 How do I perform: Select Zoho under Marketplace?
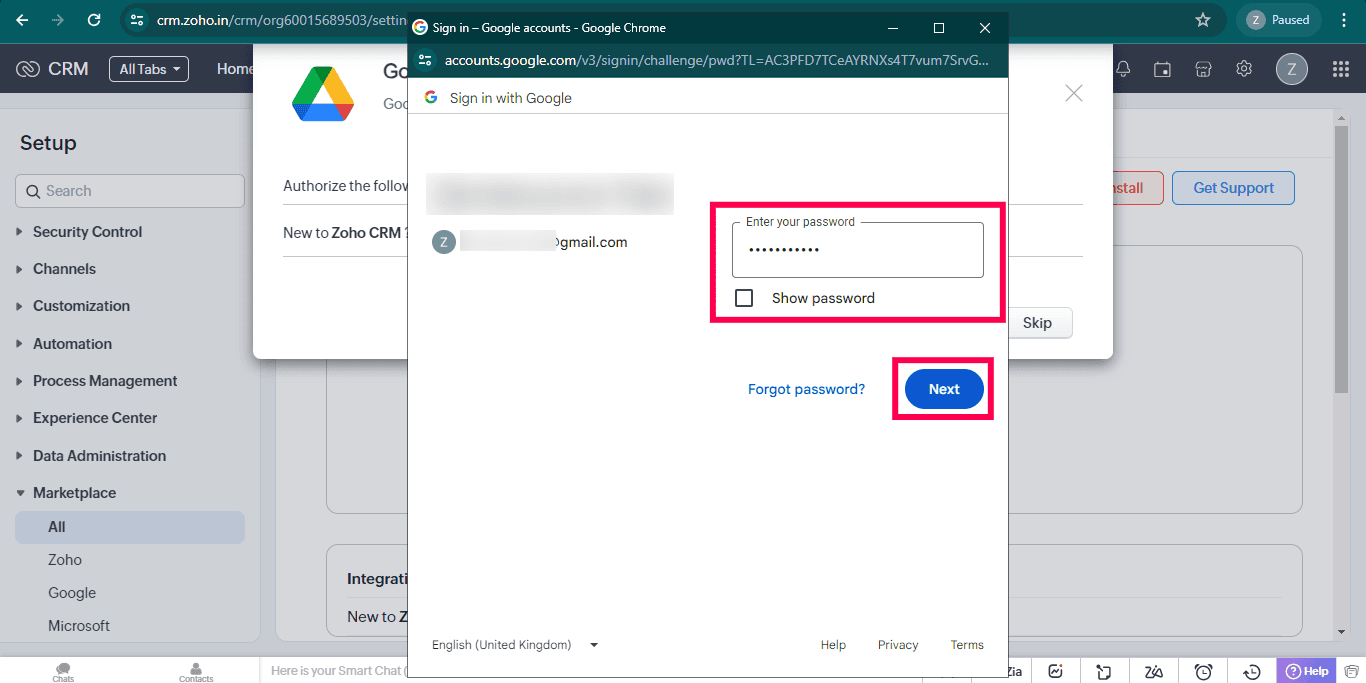coord(65,560)
